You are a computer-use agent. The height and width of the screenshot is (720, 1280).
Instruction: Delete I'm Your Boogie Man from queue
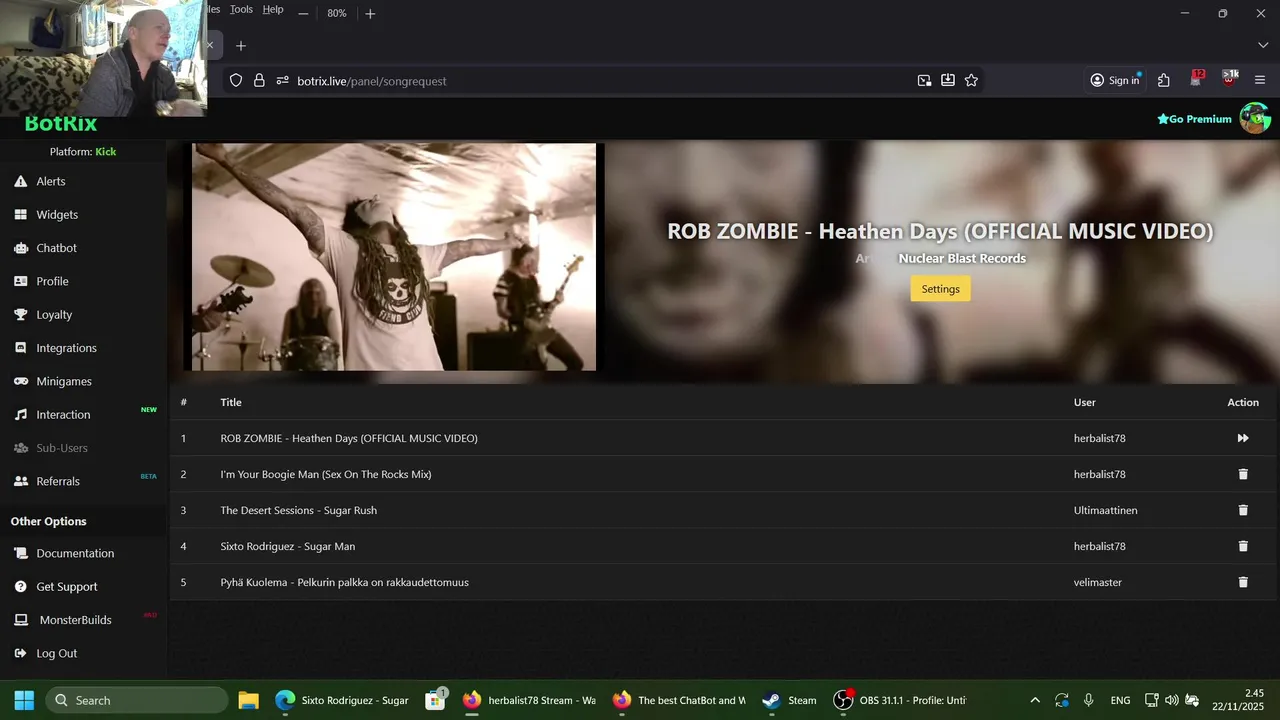(x=1243, y=474)
